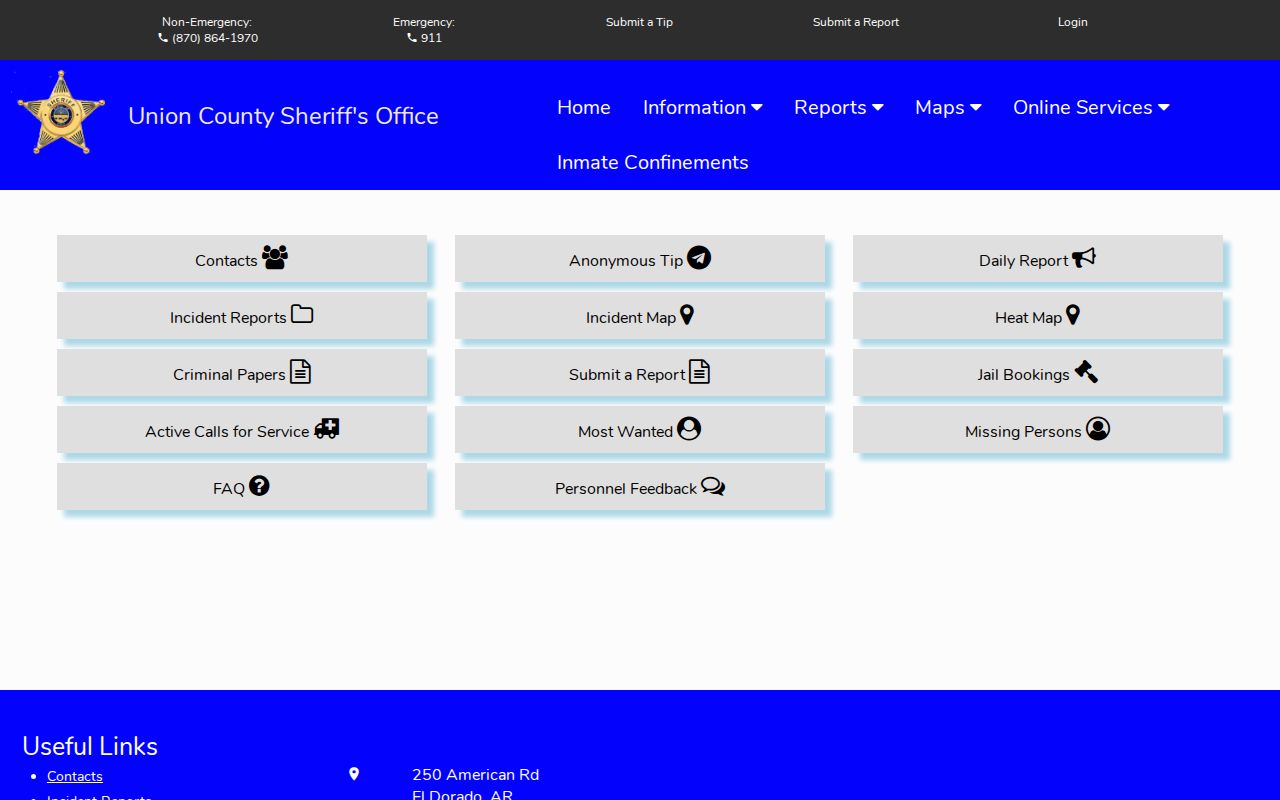1280x800 pixels.
Task: Open the Heat Map tile
Action: coord(1038,316)
